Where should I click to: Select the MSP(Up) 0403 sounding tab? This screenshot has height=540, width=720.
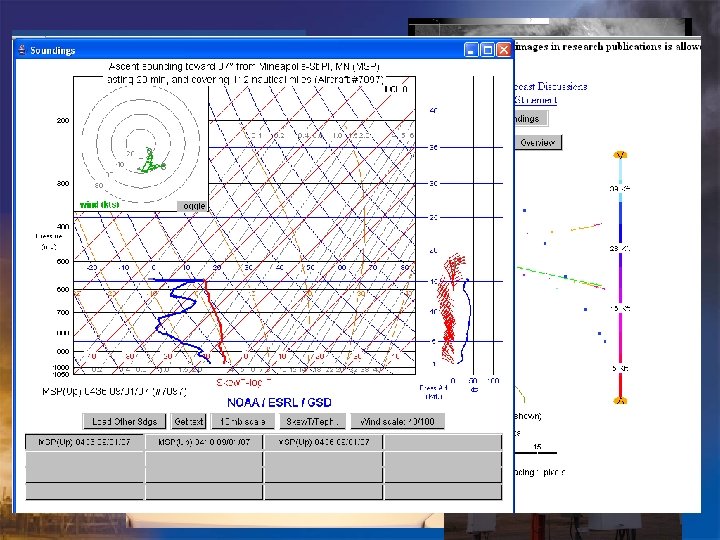click(84, 442)
